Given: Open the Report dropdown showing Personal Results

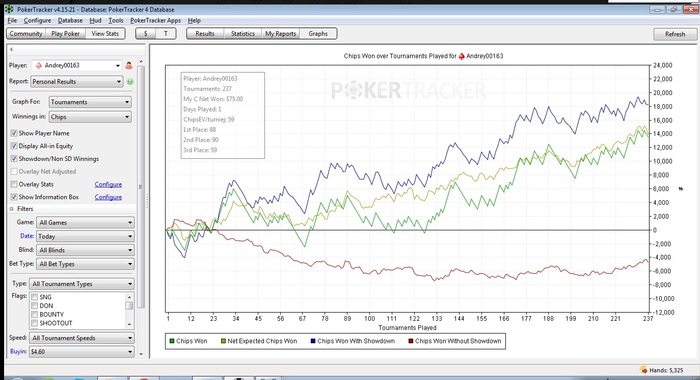Looking at the screenshot, I should [76, 82].
